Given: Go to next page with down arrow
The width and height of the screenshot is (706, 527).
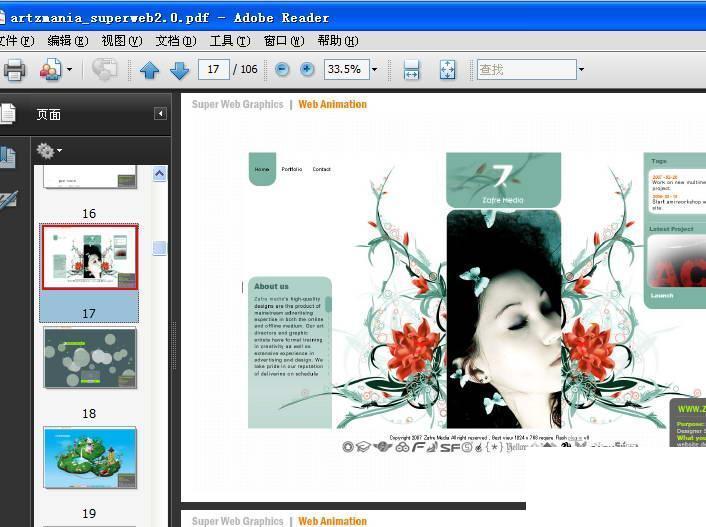Looking at the screenshot, I should (x=180, y=70).
